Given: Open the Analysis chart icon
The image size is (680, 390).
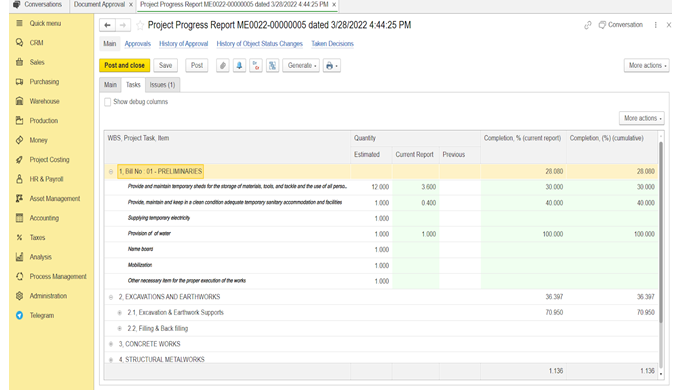Looking at the screenshot, I should [x=20, y=257].
